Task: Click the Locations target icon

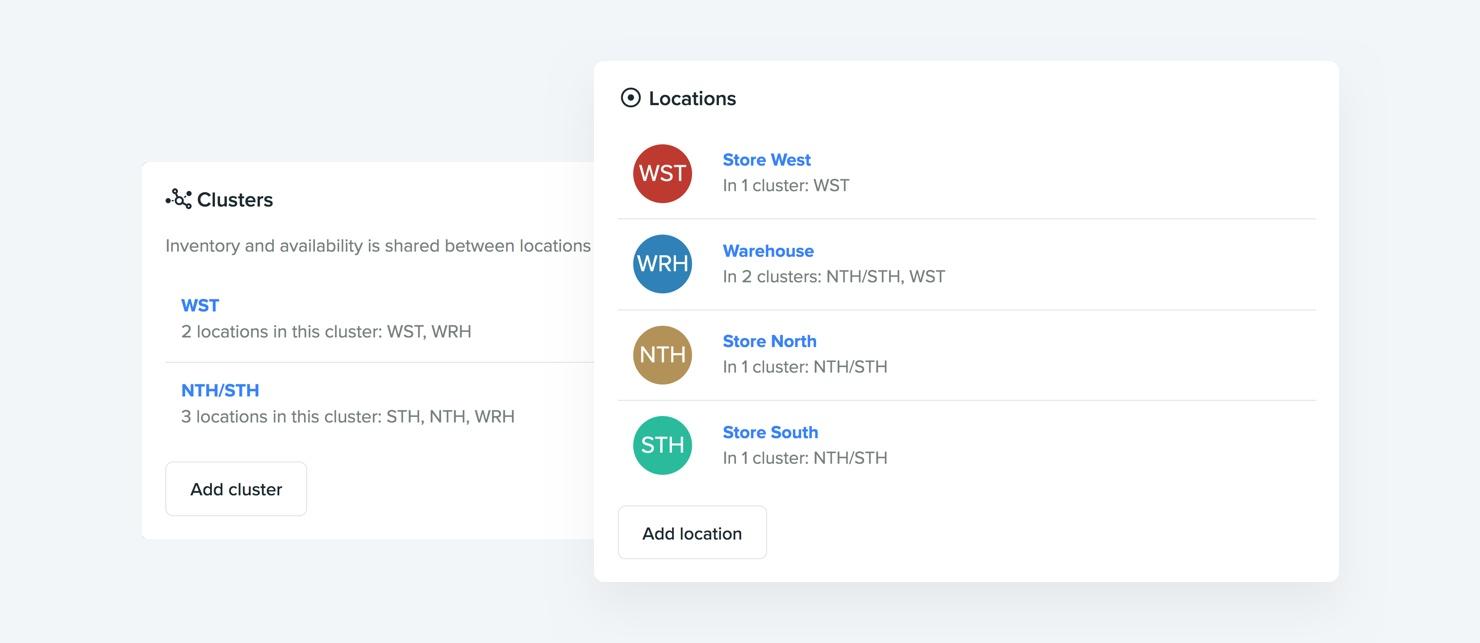Action: (630, 98)
